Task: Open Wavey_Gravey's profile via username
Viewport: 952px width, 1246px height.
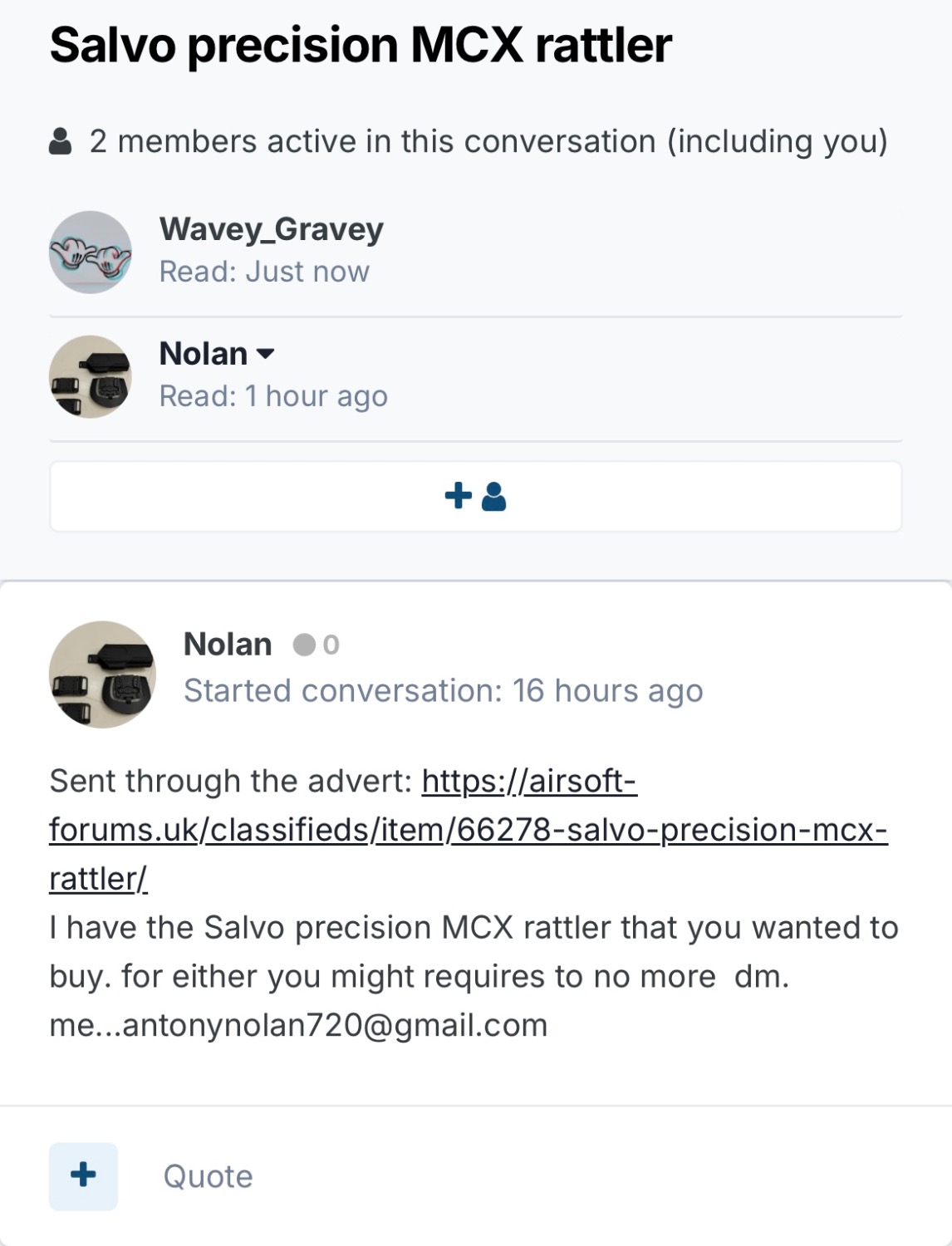Action: [271, 228]
